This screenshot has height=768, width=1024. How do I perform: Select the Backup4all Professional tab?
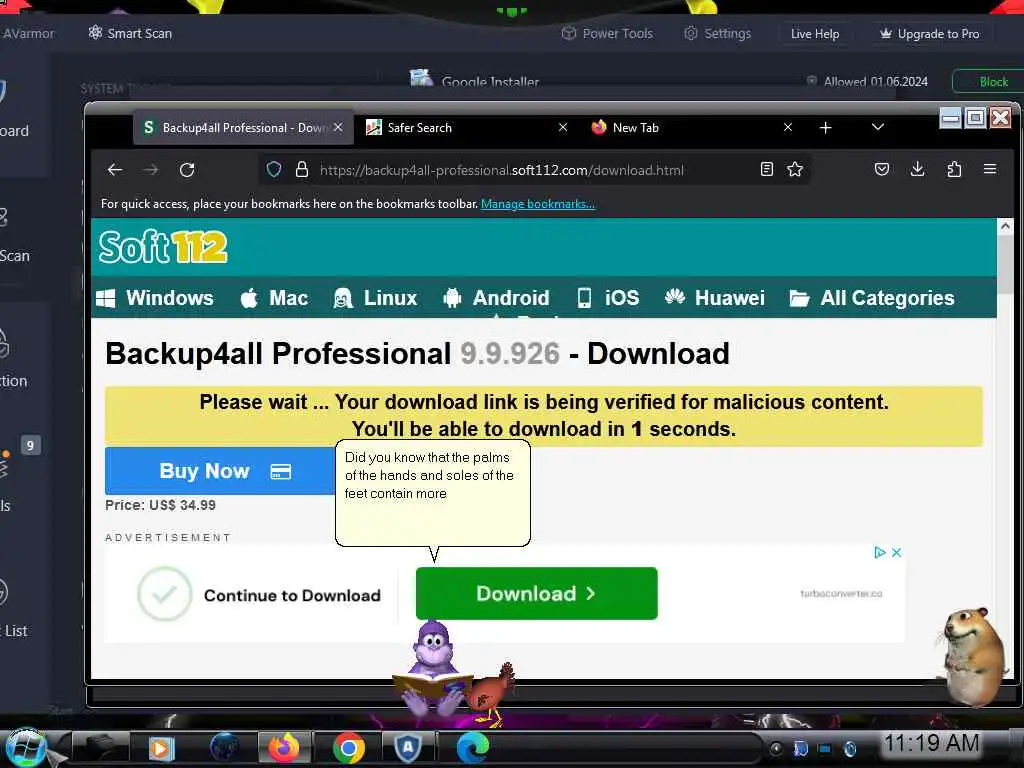(244, 127)
